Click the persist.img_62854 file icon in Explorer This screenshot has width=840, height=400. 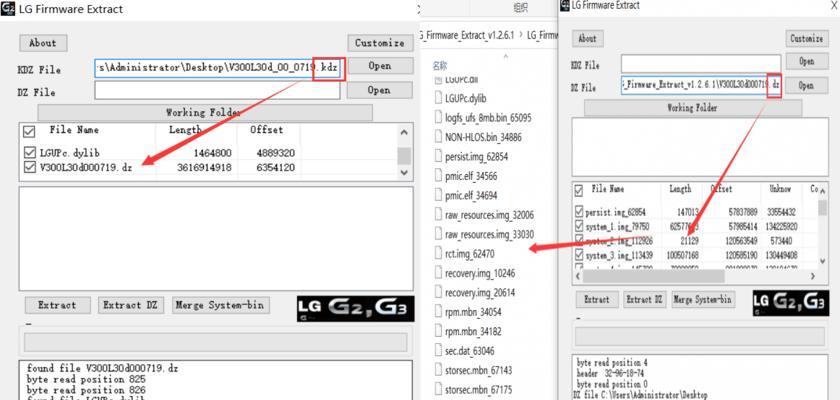[438, 157]
